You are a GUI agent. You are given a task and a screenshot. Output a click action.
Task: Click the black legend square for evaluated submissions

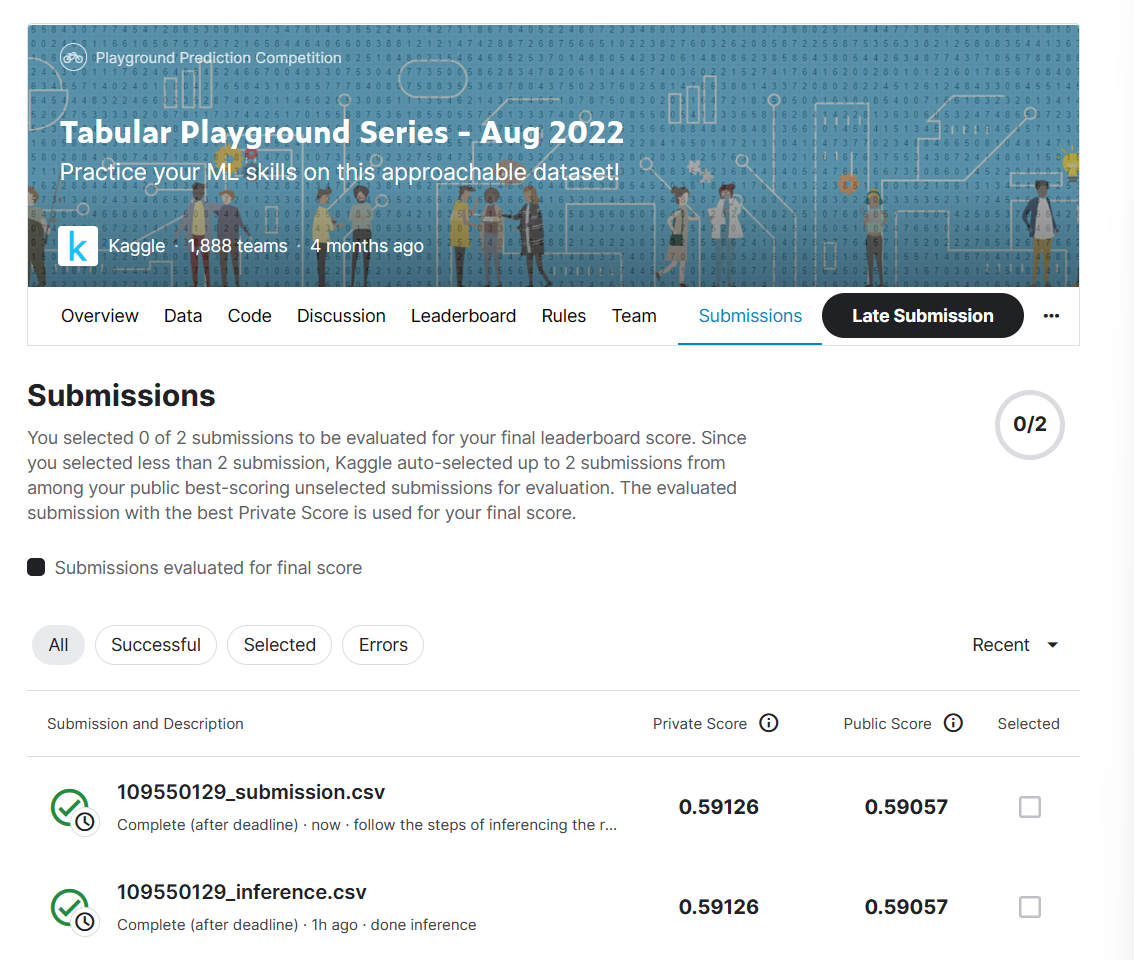(36, 567)
